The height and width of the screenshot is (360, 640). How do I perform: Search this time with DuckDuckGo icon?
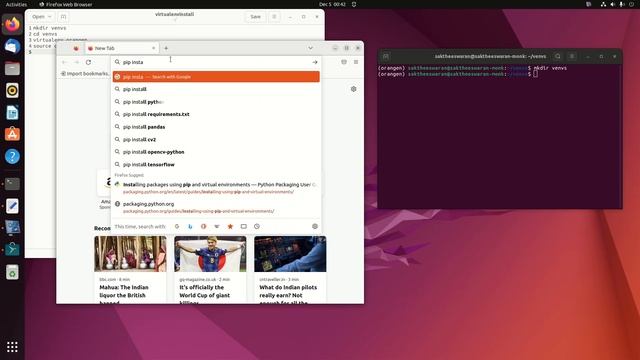pos(203,227)
